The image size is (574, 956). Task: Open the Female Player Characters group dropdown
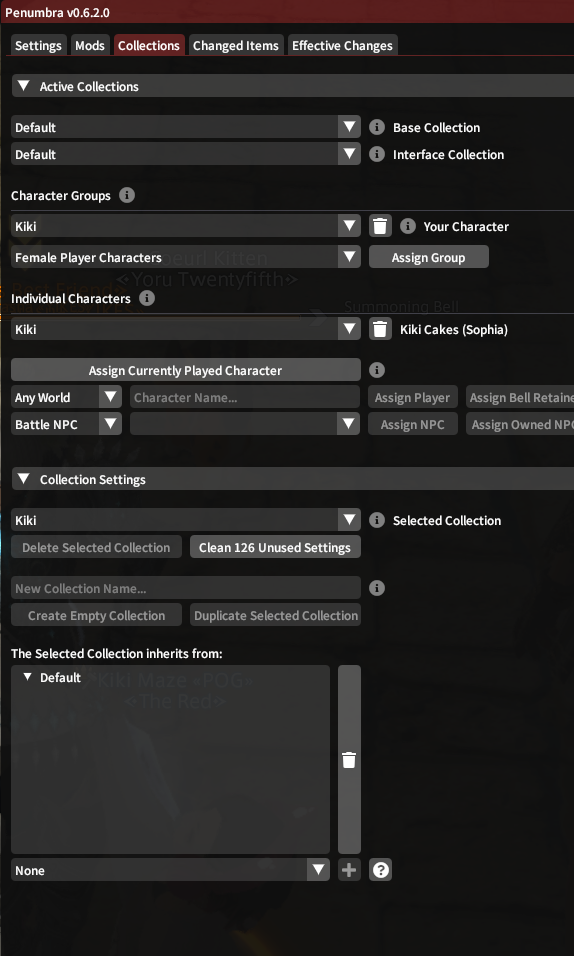click(x=186, y=257)
